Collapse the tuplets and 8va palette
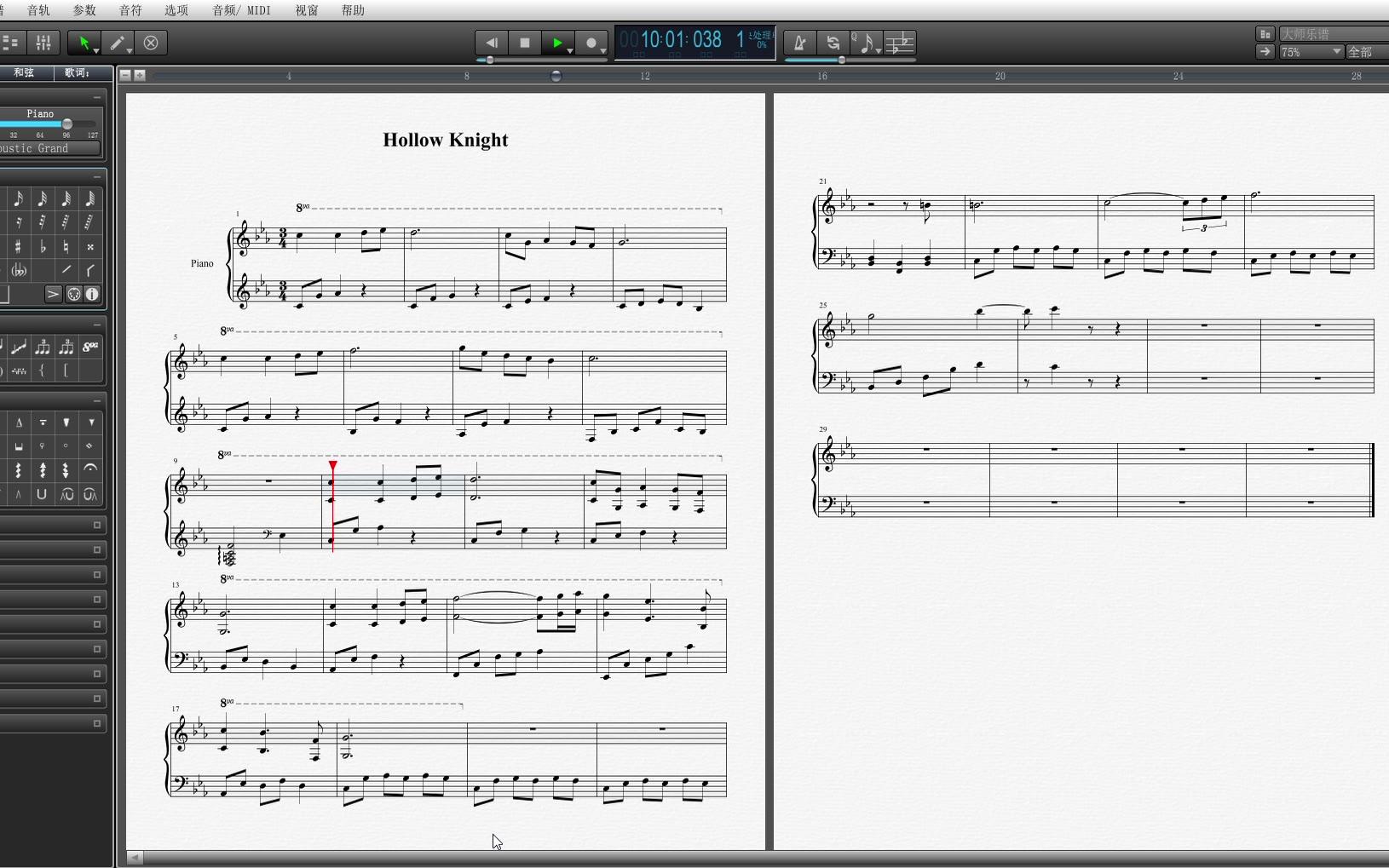The width and height of the screenshot is (1389, 868). pos(97,325)
